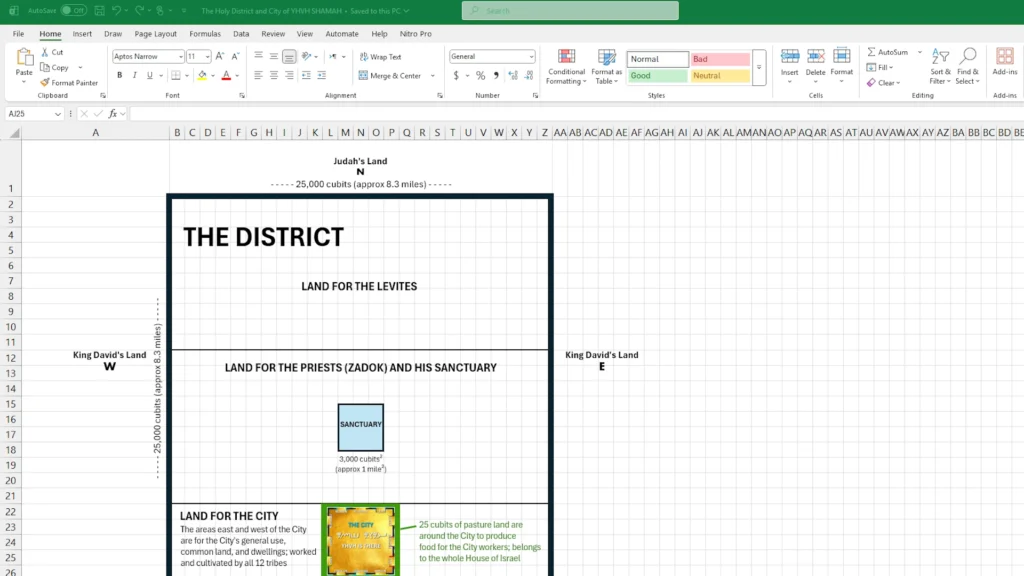
Task: Open Conditional Formatting
Action: tap(566, 64)
